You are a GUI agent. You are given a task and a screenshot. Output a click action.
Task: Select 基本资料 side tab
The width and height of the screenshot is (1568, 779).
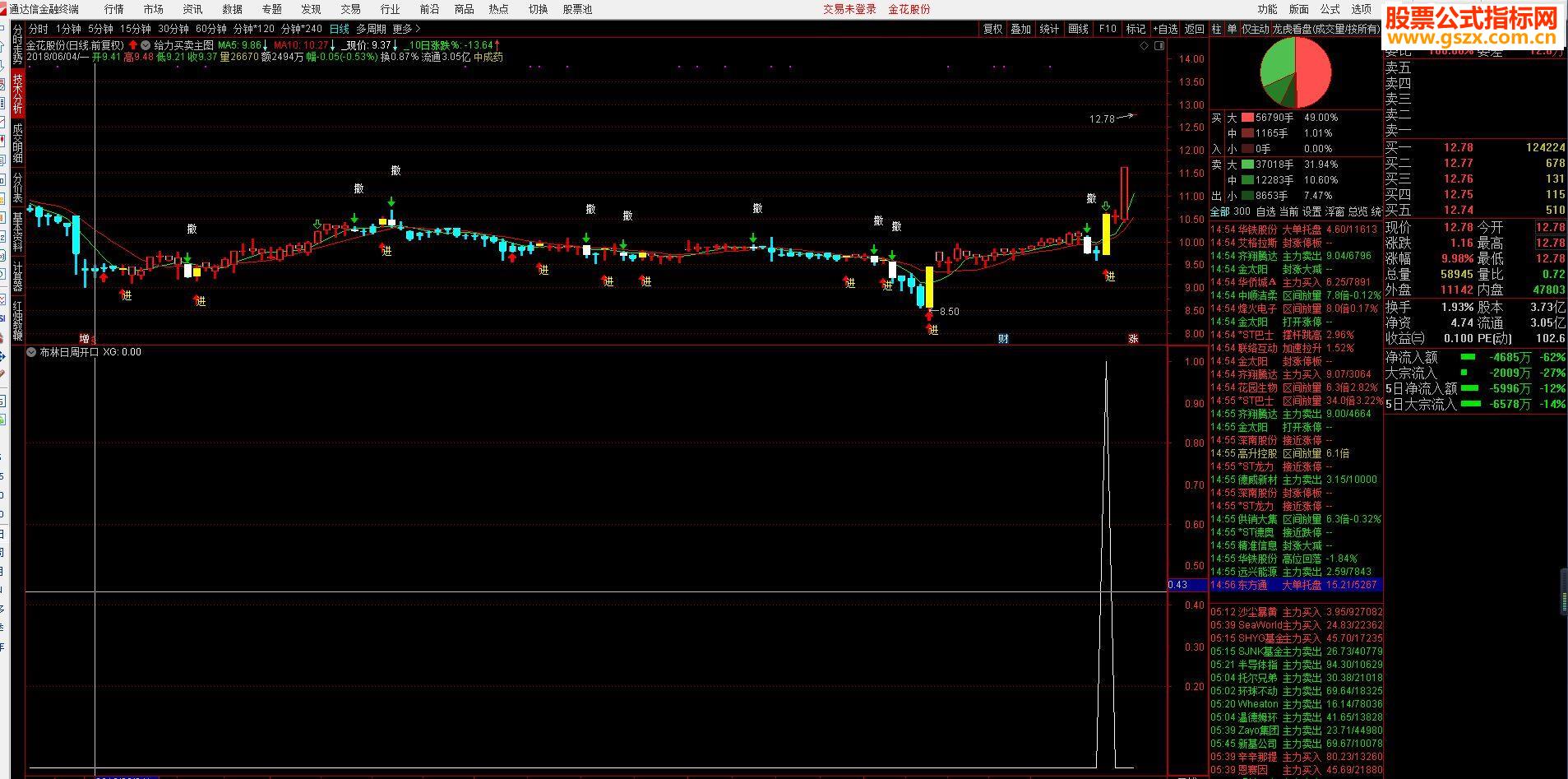pyautogui.click(x=18, y=232)
